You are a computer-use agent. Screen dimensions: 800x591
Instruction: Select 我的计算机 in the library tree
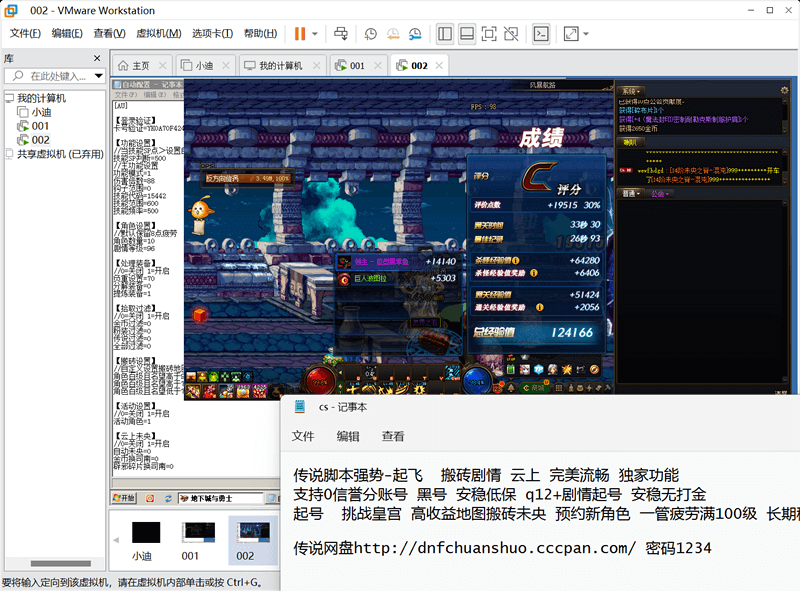pyautogui.click(x=41, y=98)
